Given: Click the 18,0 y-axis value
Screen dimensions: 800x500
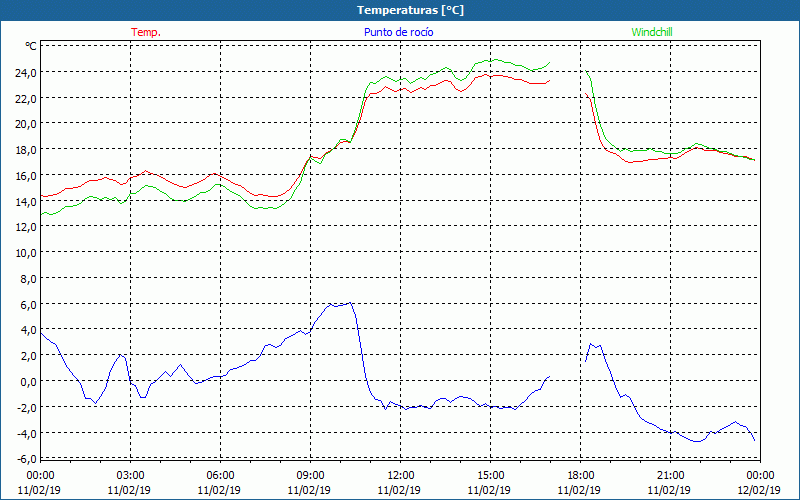Looking at the screenshot, I should (26, 150).
